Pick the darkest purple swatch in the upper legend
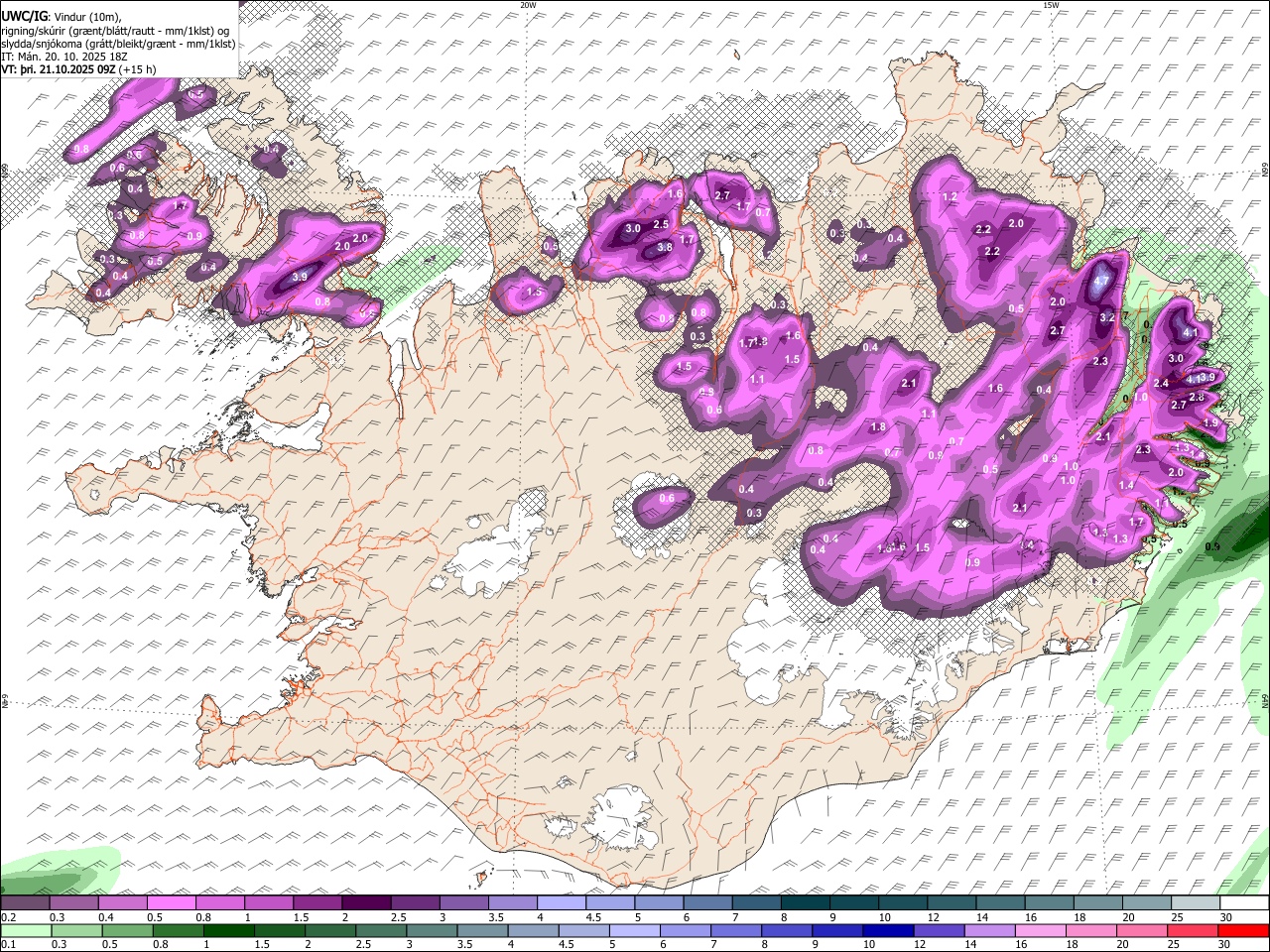Screen dimensions: 1270x952 click(365, 903)
